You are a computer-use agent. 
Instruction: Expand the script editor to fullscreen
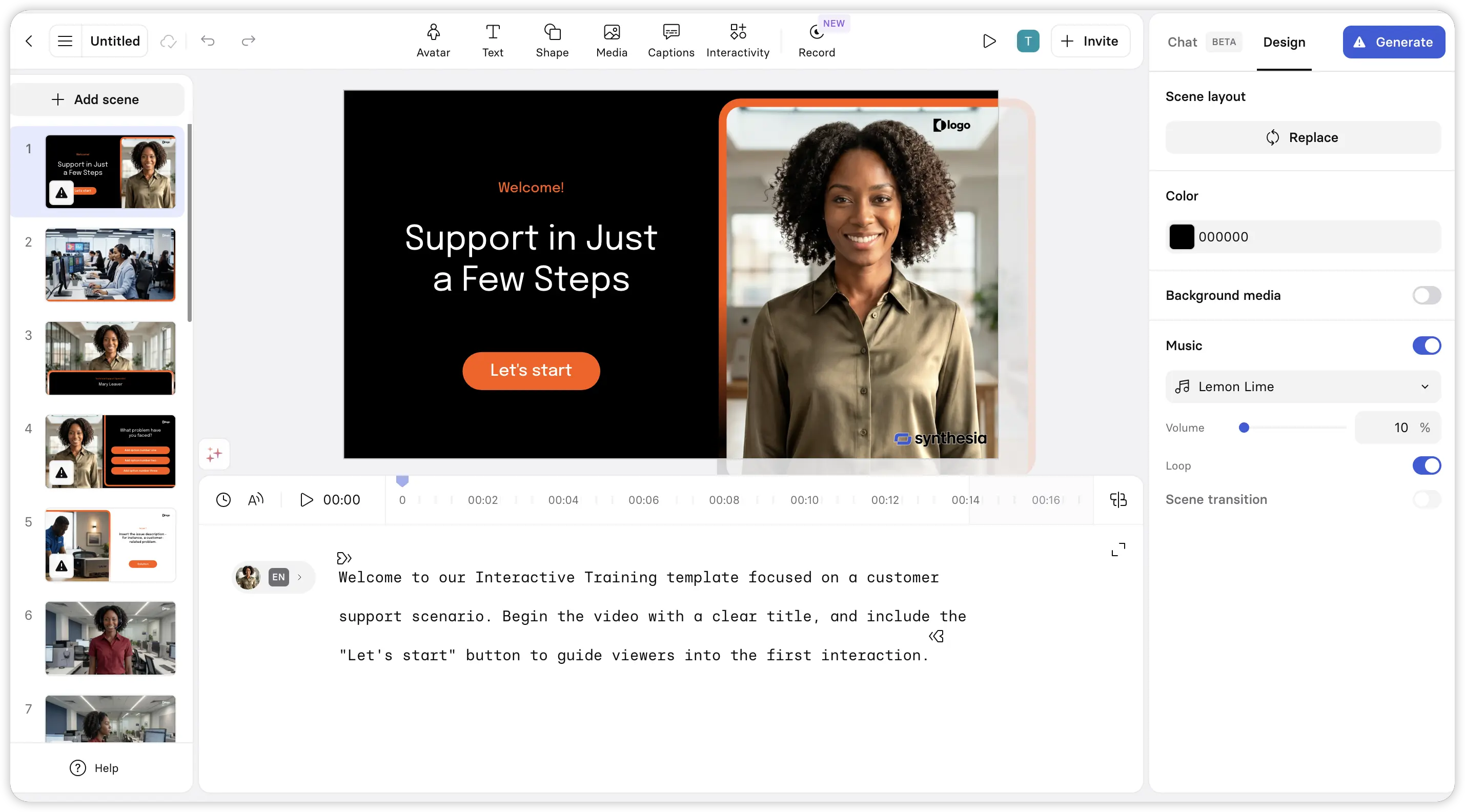point(1117,550)
